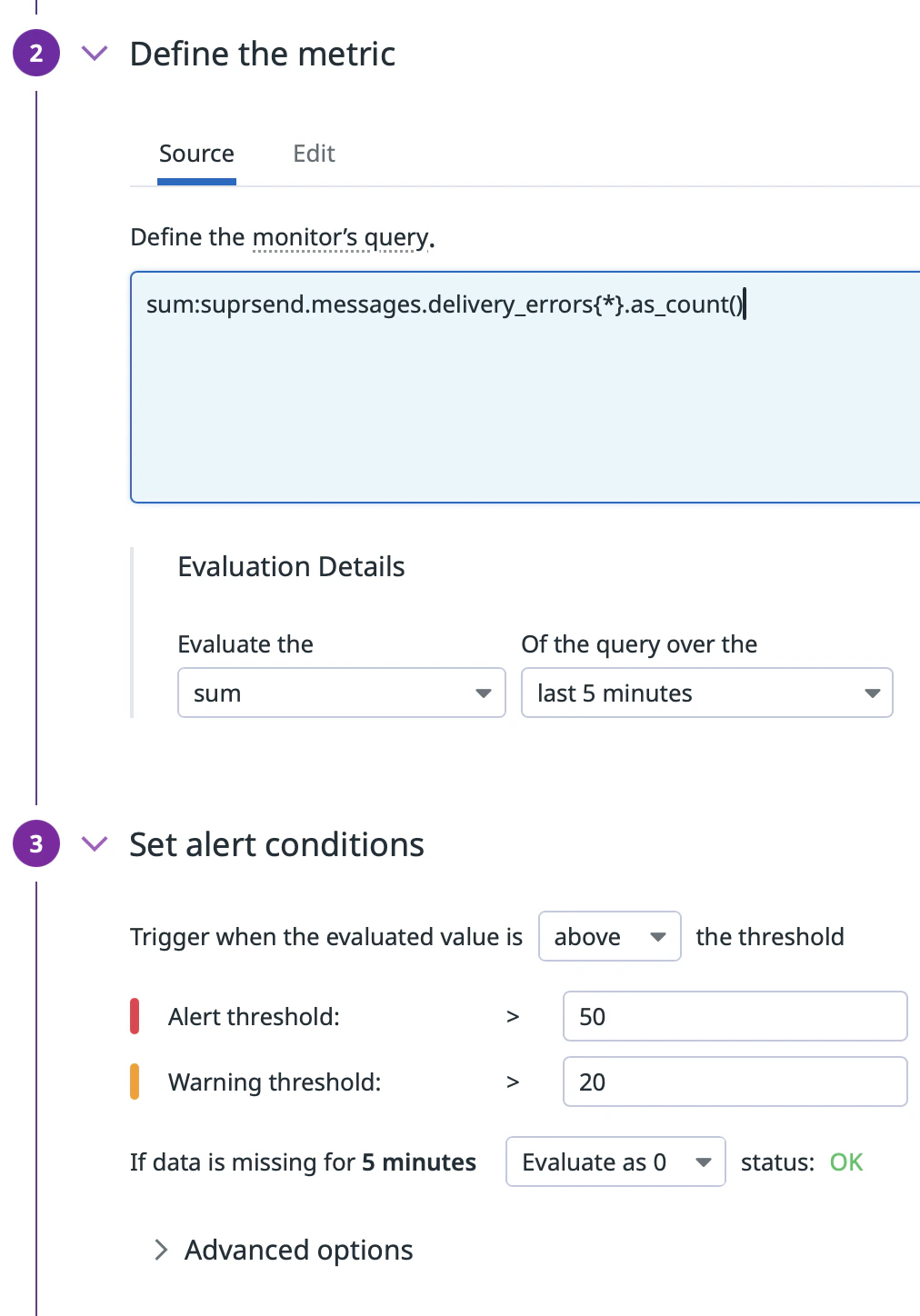This screenshot has height=1316, width=920.
Task: Click the Define the metric heading
Action: click(x=262, y=54)
